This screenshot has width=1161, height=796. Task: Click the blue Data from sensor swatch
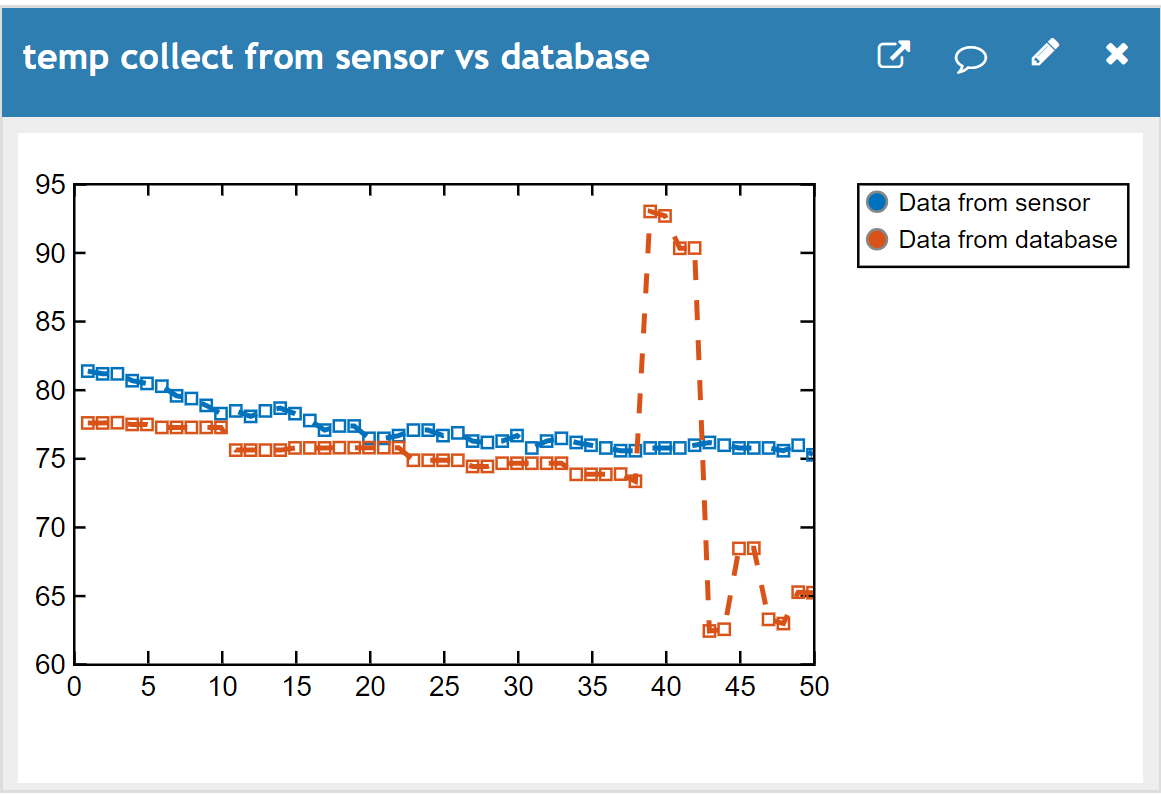[877, 202]
